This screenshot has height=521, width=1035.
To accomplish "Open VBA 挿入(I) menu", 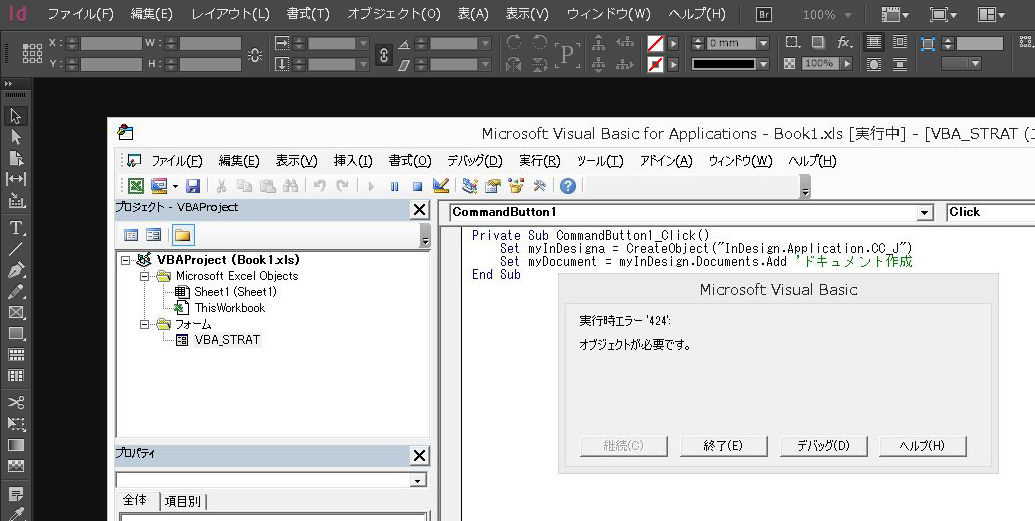I will 353,161.
